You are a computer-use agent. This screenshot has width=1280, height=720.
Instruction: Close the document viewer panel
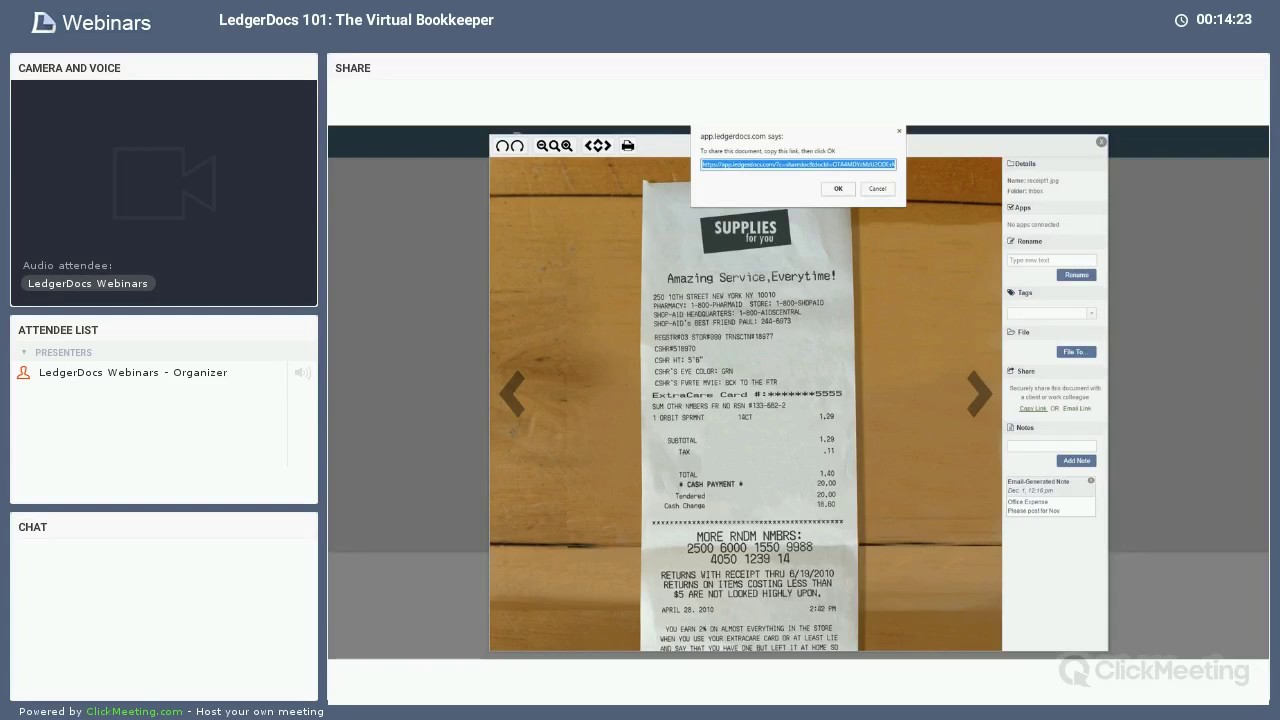[x=1101, y=142]
